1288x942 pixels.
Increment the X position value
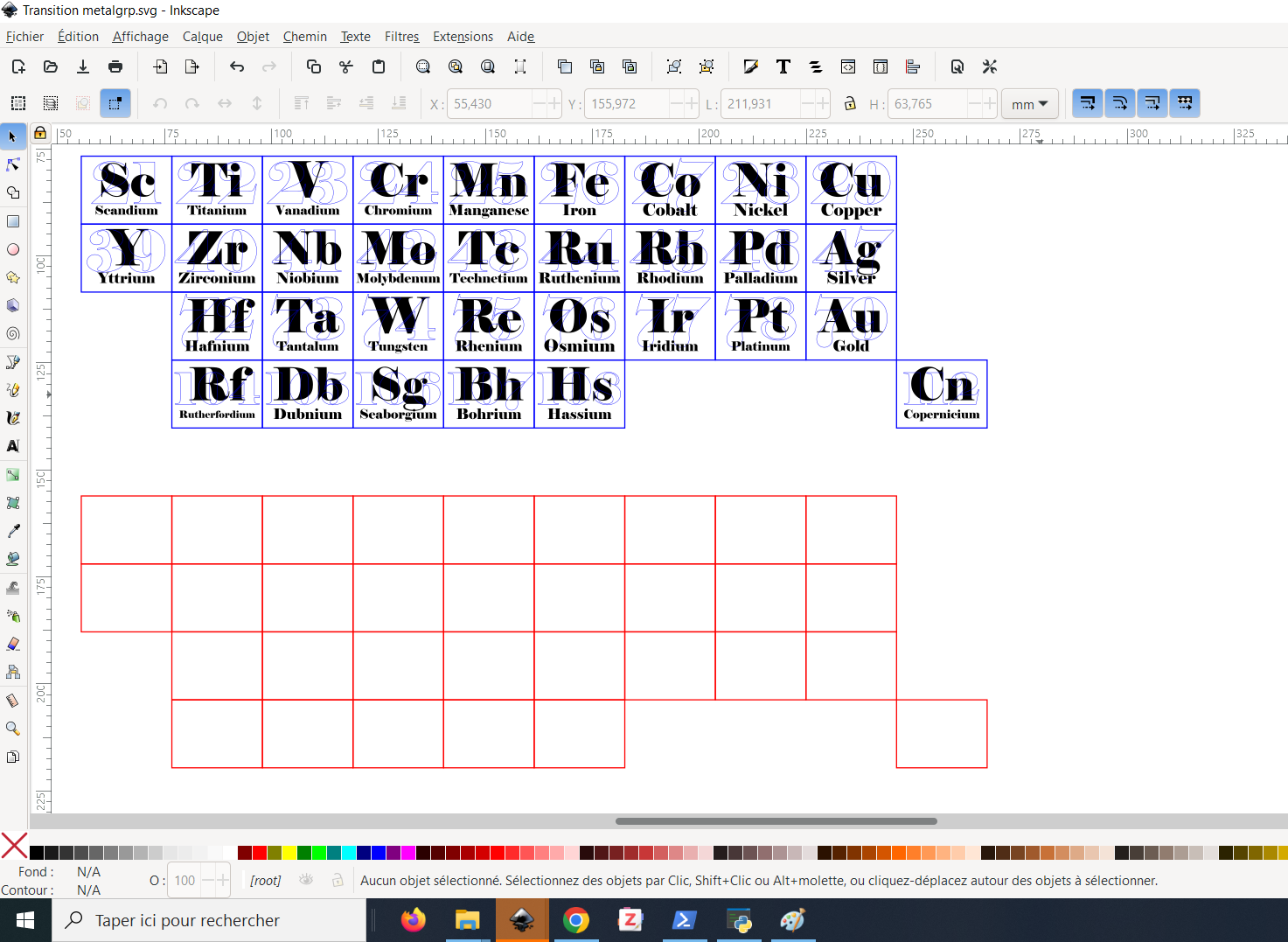click(x=553, y=103)
